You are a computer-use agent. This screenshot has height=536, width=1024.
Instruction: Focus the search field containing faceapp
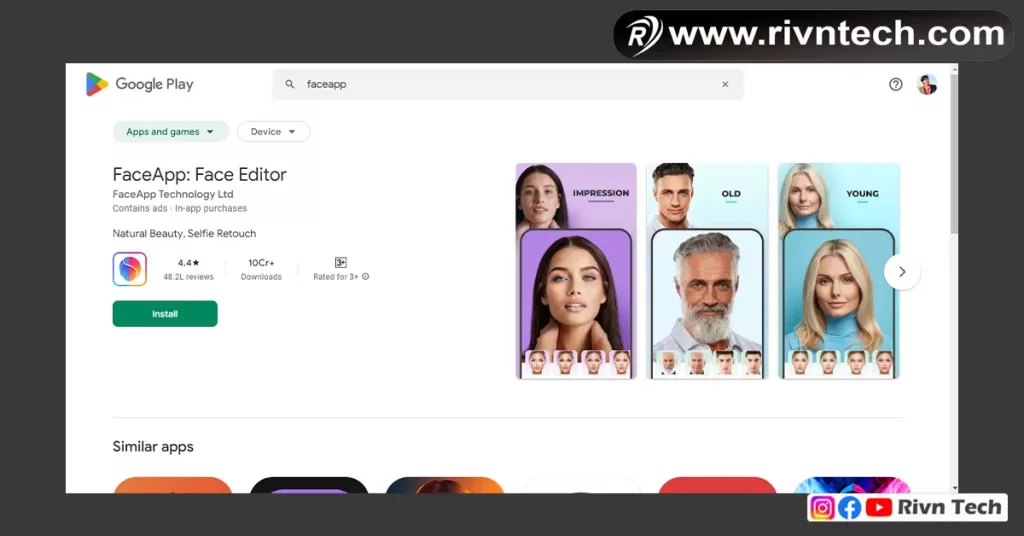pyautogui.click(x=507, y=84)
